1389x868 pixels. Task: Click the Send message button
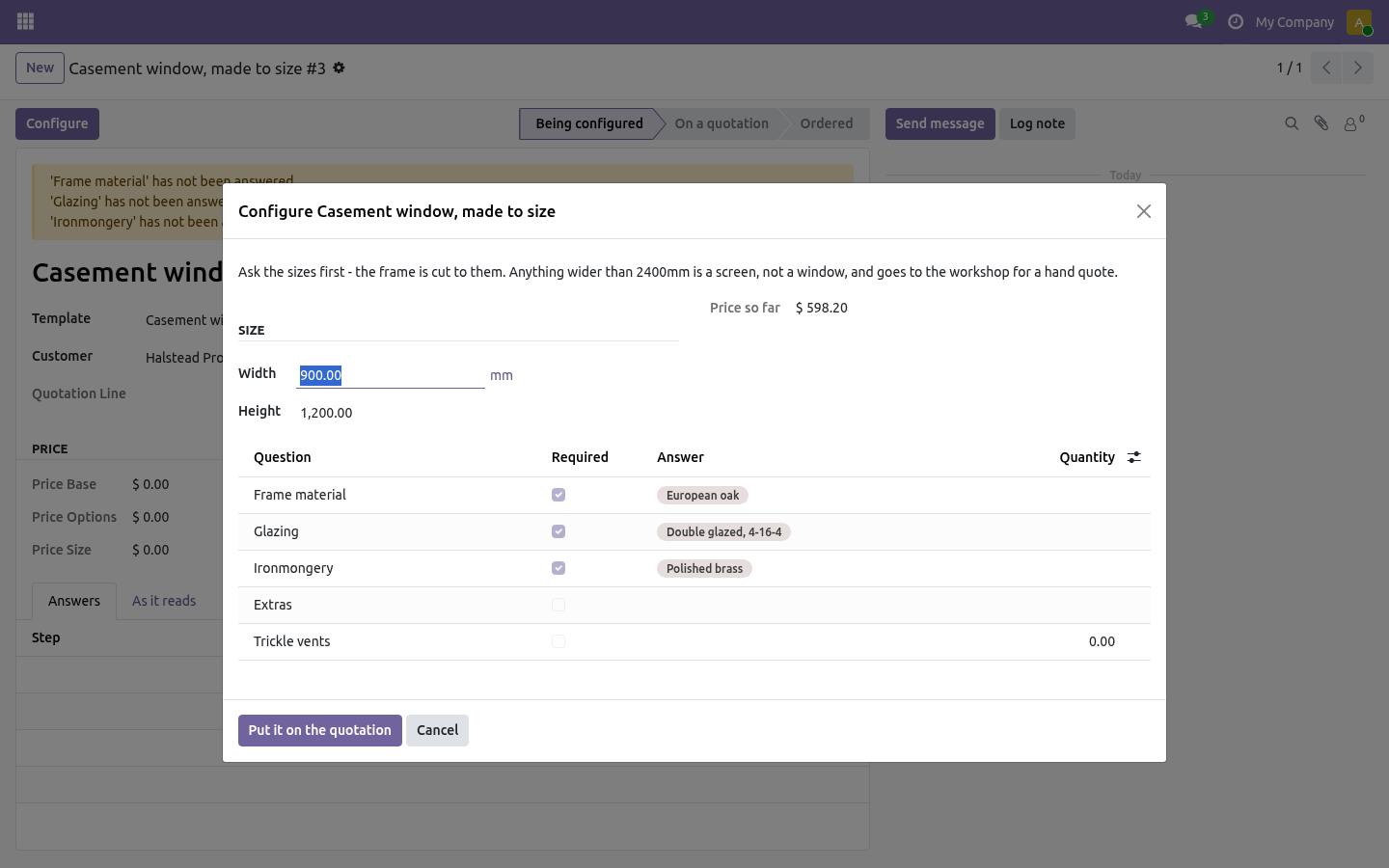[940, 123]
